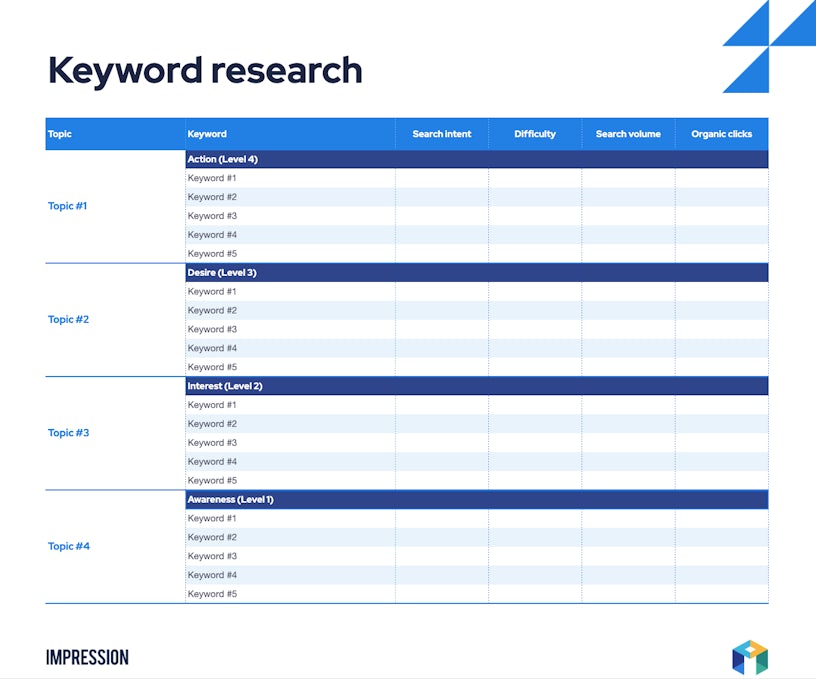Open the Topic #1 link
This screenshot has height=679, width=816.
(x=68, y=206)
